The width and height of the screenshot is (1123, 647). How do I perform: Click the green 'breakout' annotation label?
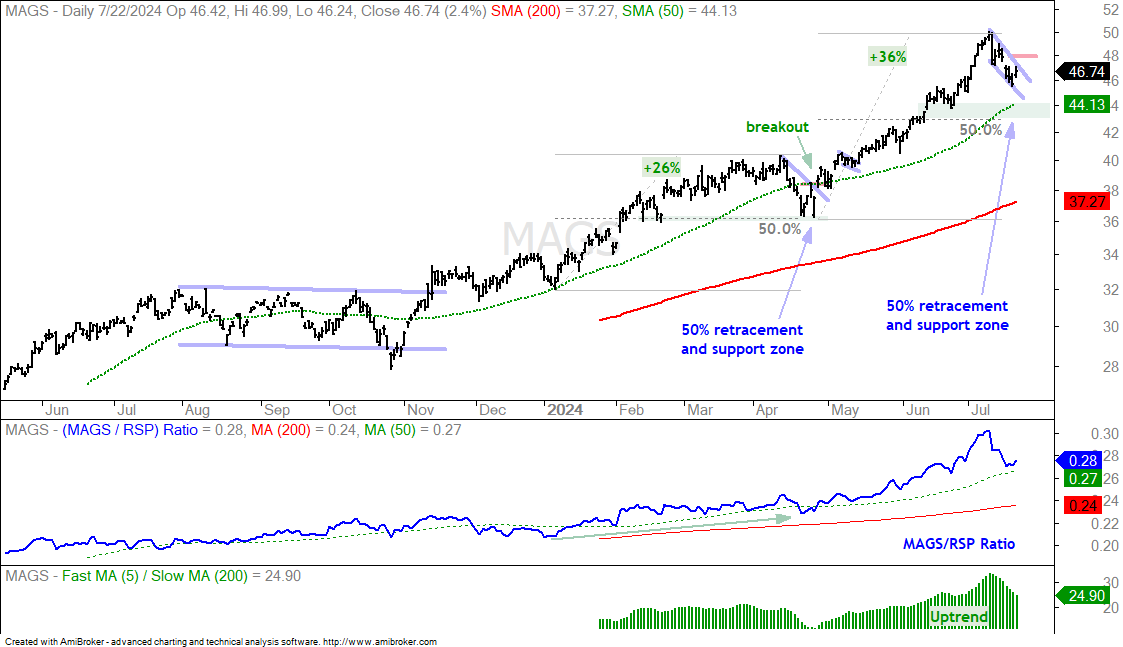[777, 127]
